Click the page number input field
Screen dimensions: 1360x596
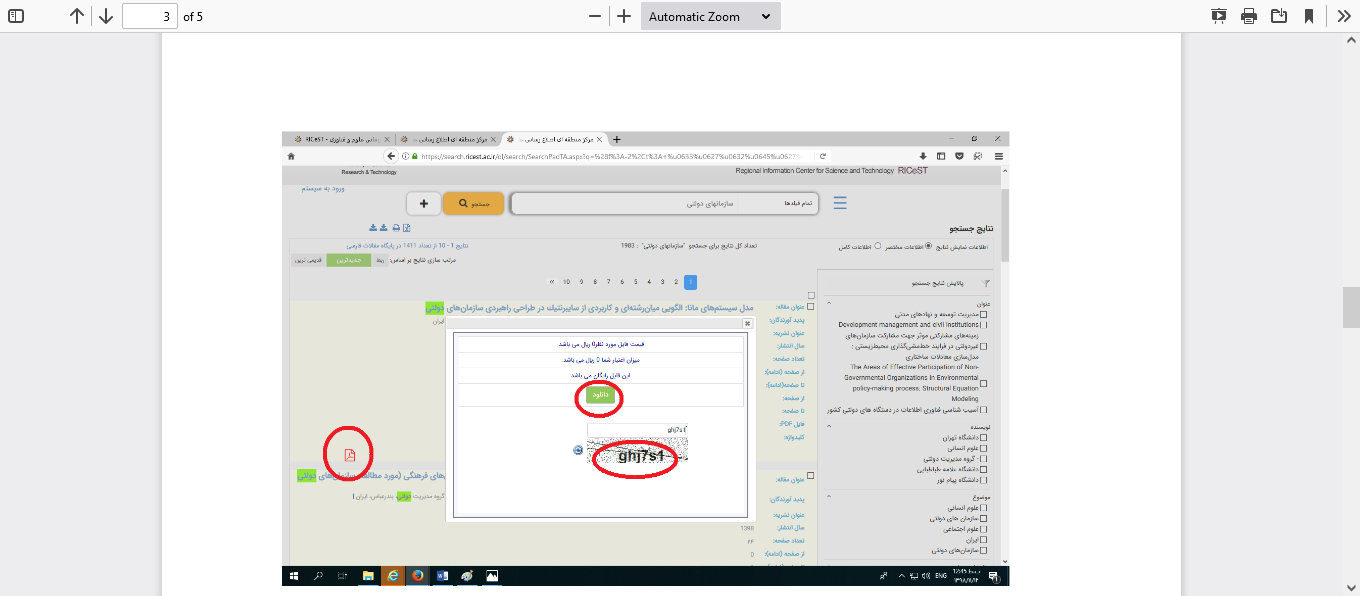(x=149, y=16)
